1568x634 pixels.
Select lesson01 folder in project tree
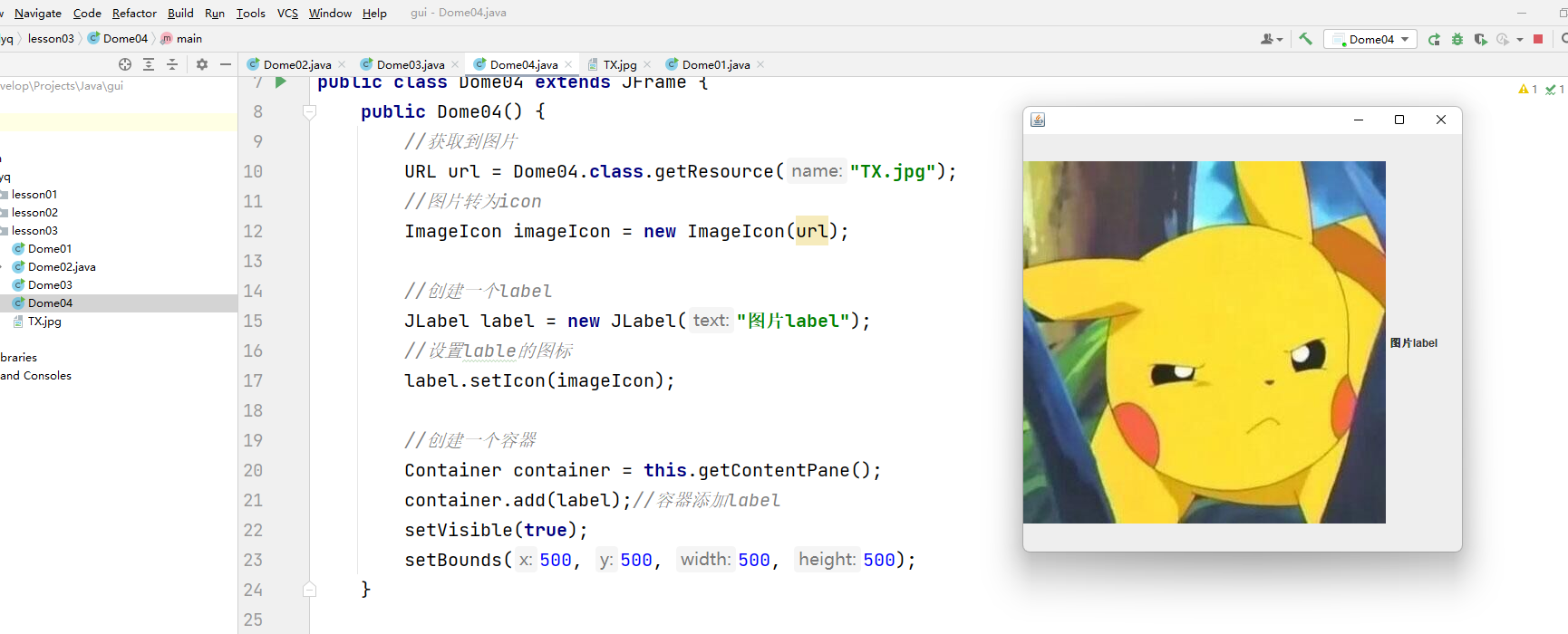34,195
